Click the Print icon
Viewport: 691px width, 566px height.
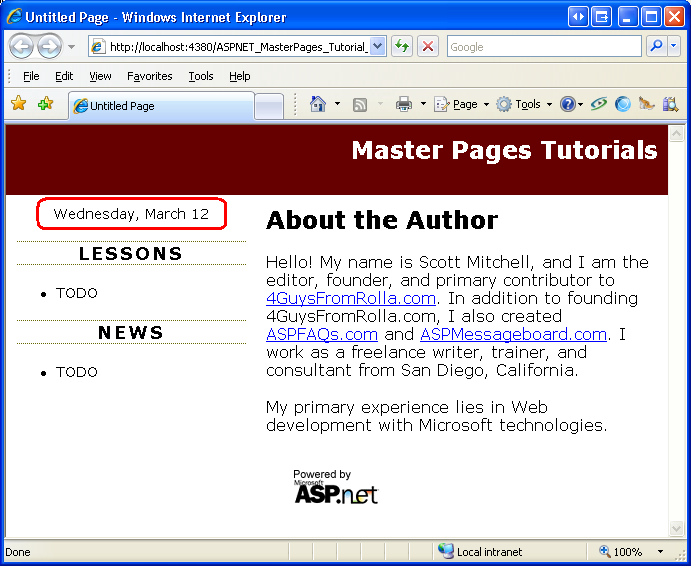coord(404,104)
